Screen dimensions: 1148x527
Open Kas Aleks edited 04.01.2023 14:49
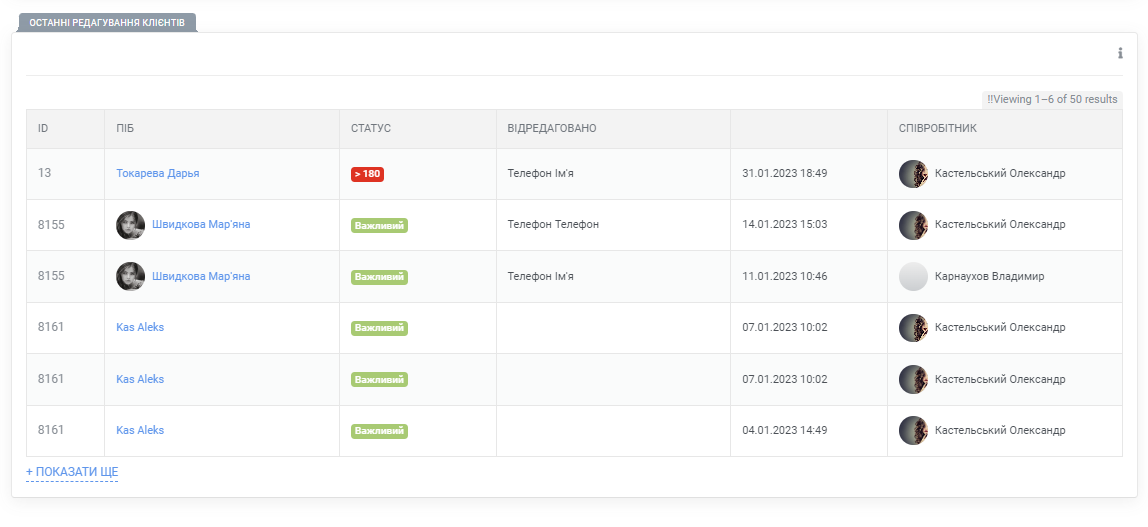tap(140, 430)
